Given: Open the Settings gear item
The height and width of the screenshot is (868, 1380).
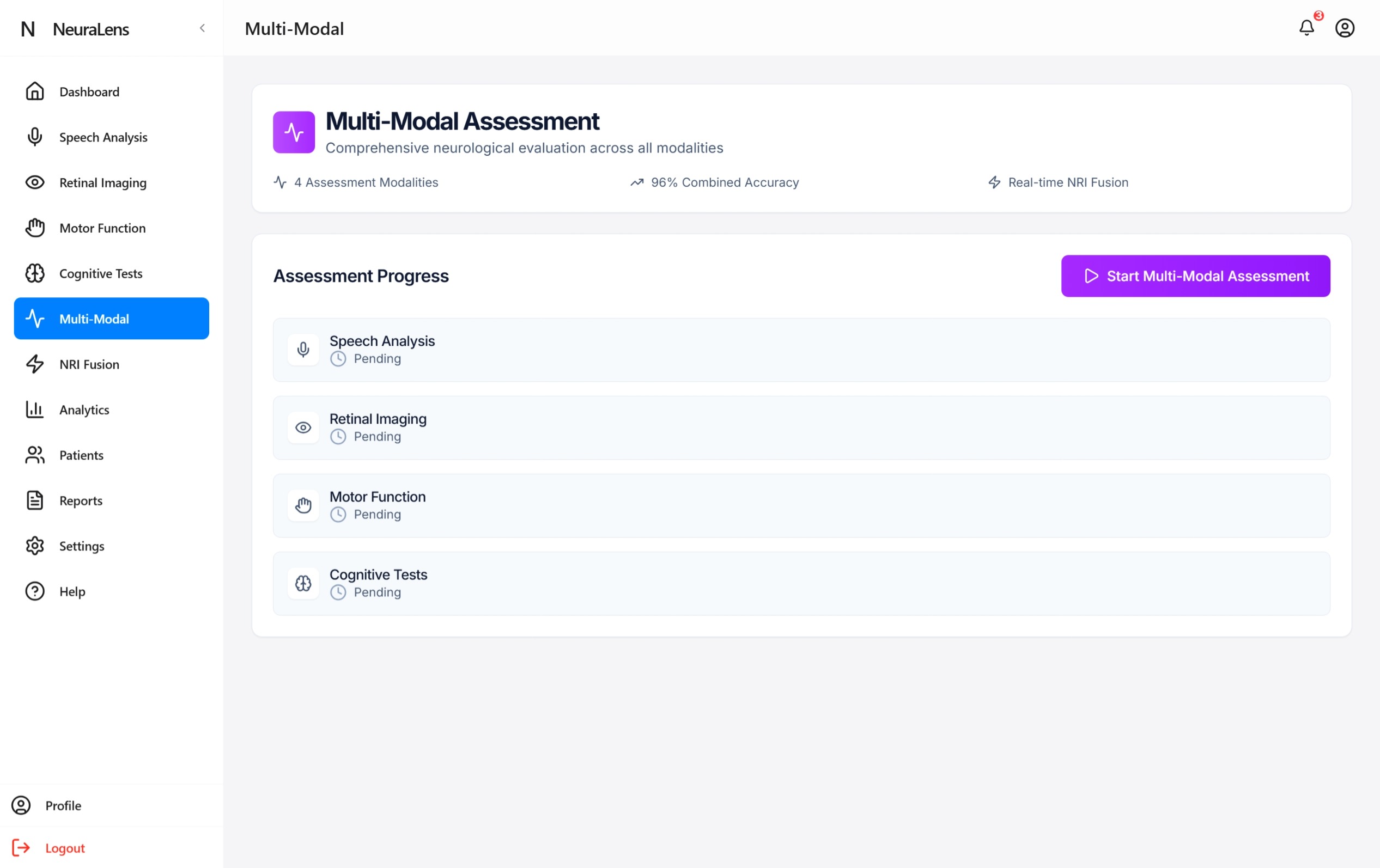Looking at the screenshot, I should 81,546.
